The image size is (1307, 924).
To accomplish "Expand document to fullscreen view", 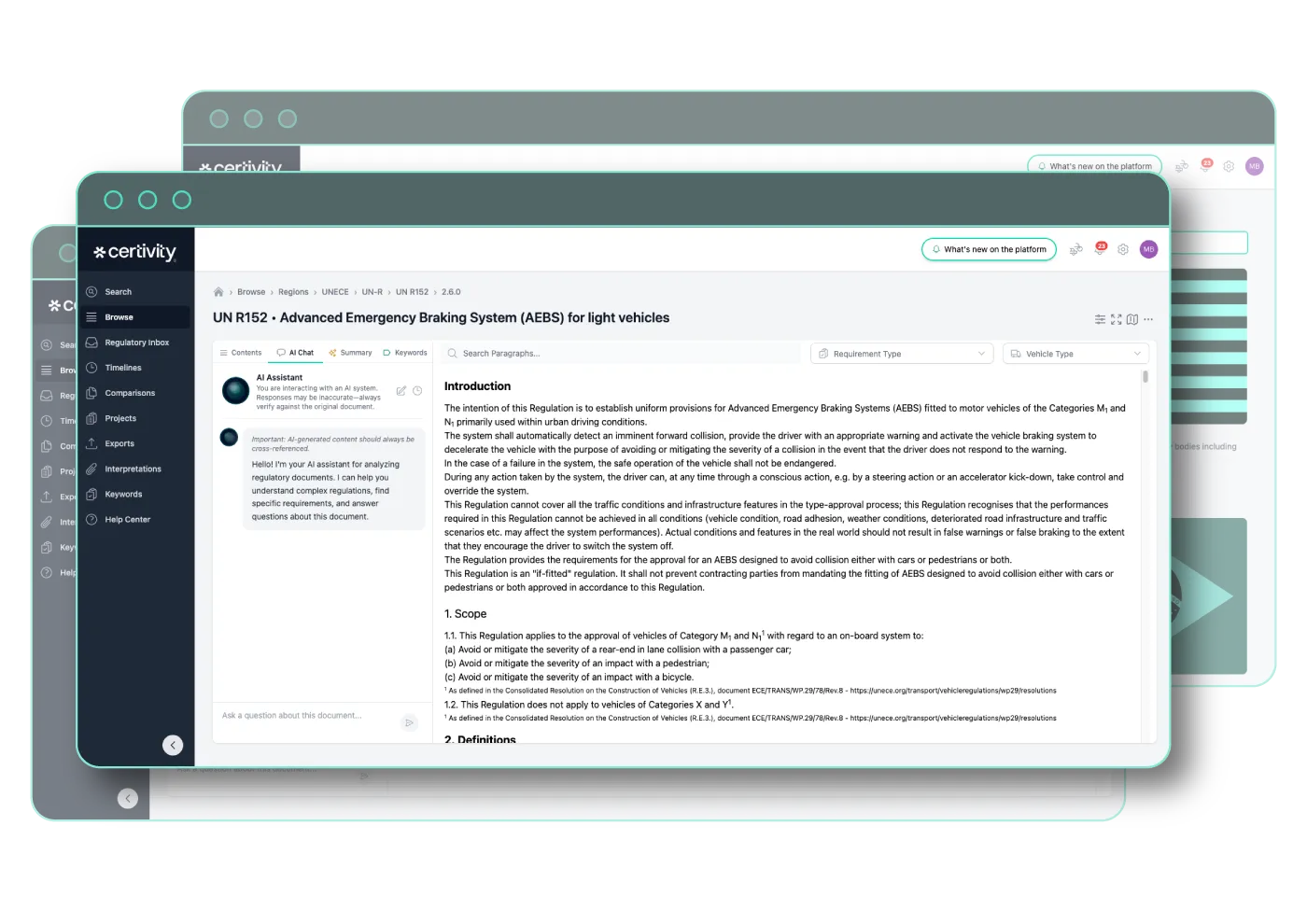I will pyautogui.click(x=1117, y=319).
